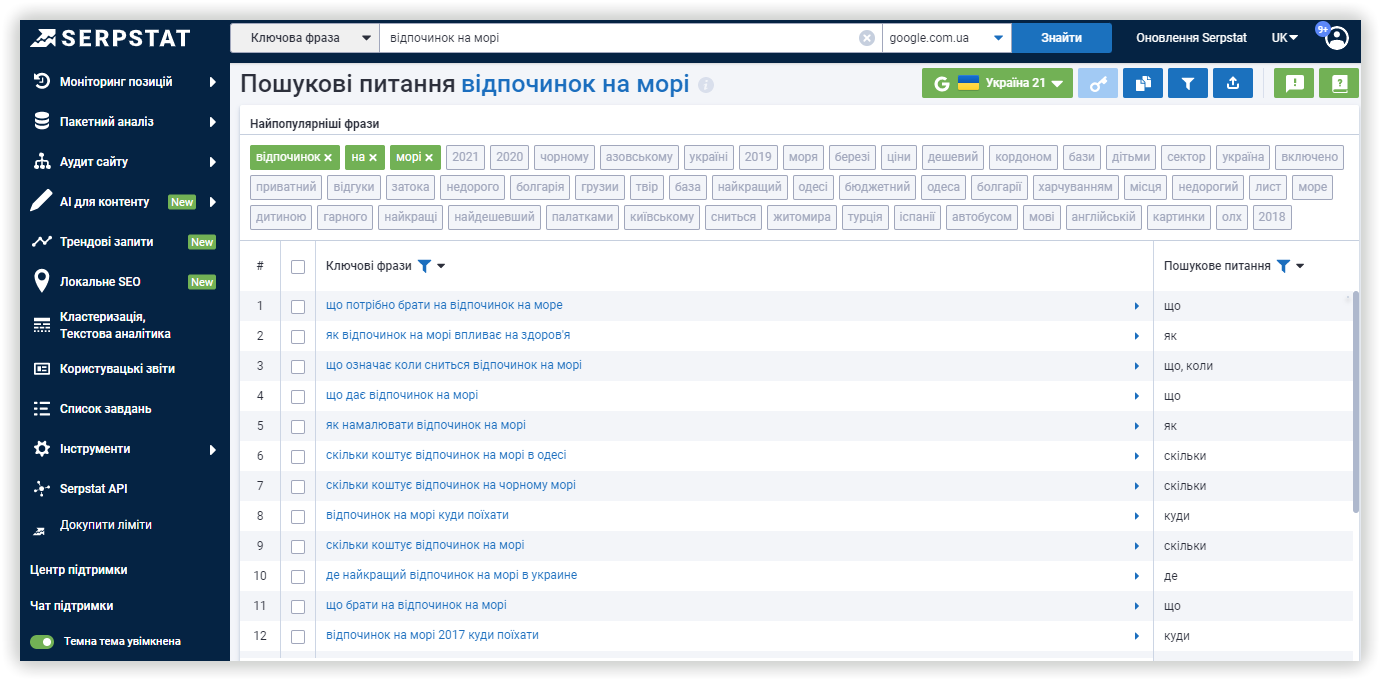The width and height of the screenshot is (1381, 681).
Task: Check row 2 як відпочинок впливає checkbox
Action: 298,336
